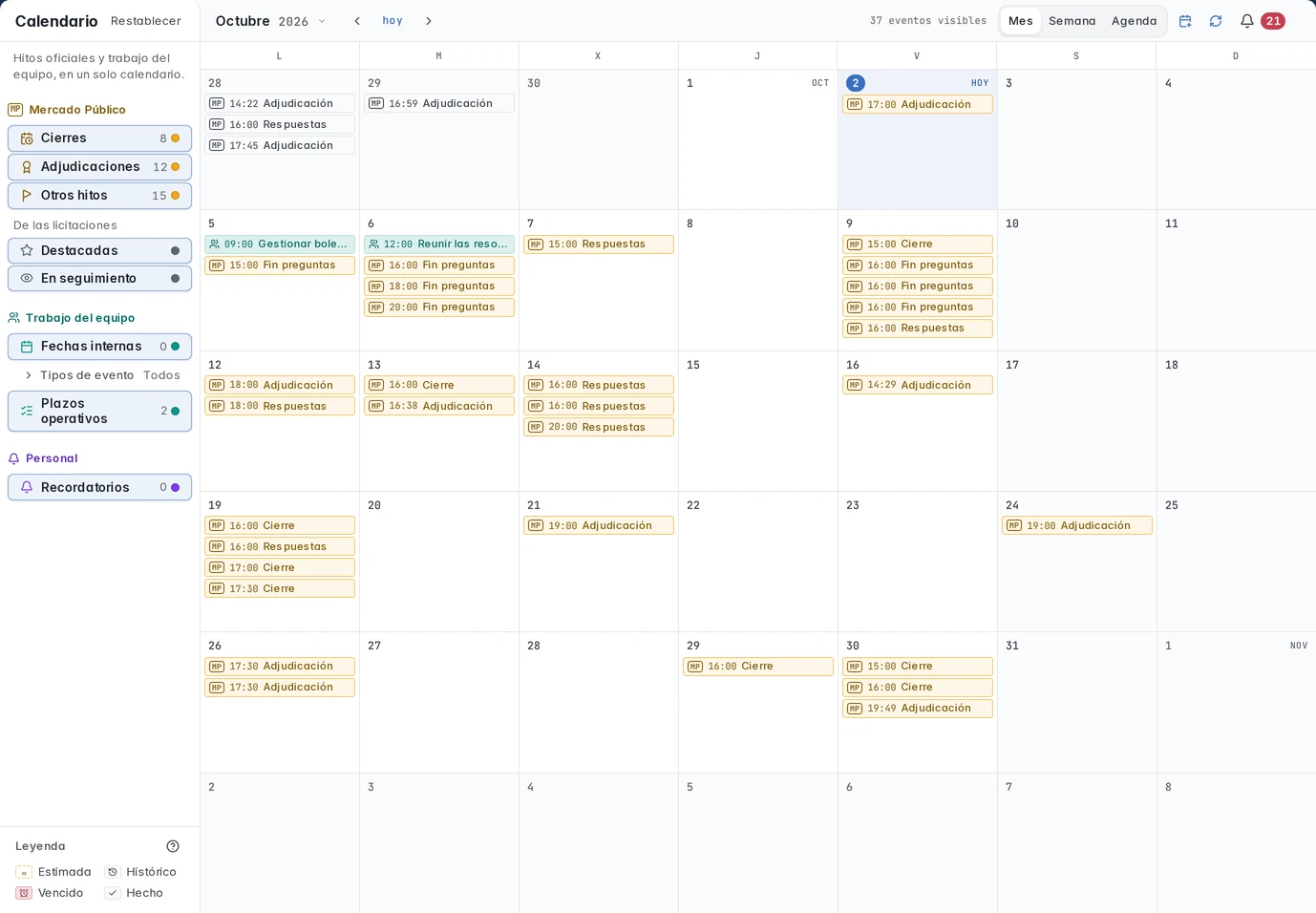This screenshot has width=1316, height=913.
Task: Click the Adjudicaciones award icon
Action: [x=27, y=167]
